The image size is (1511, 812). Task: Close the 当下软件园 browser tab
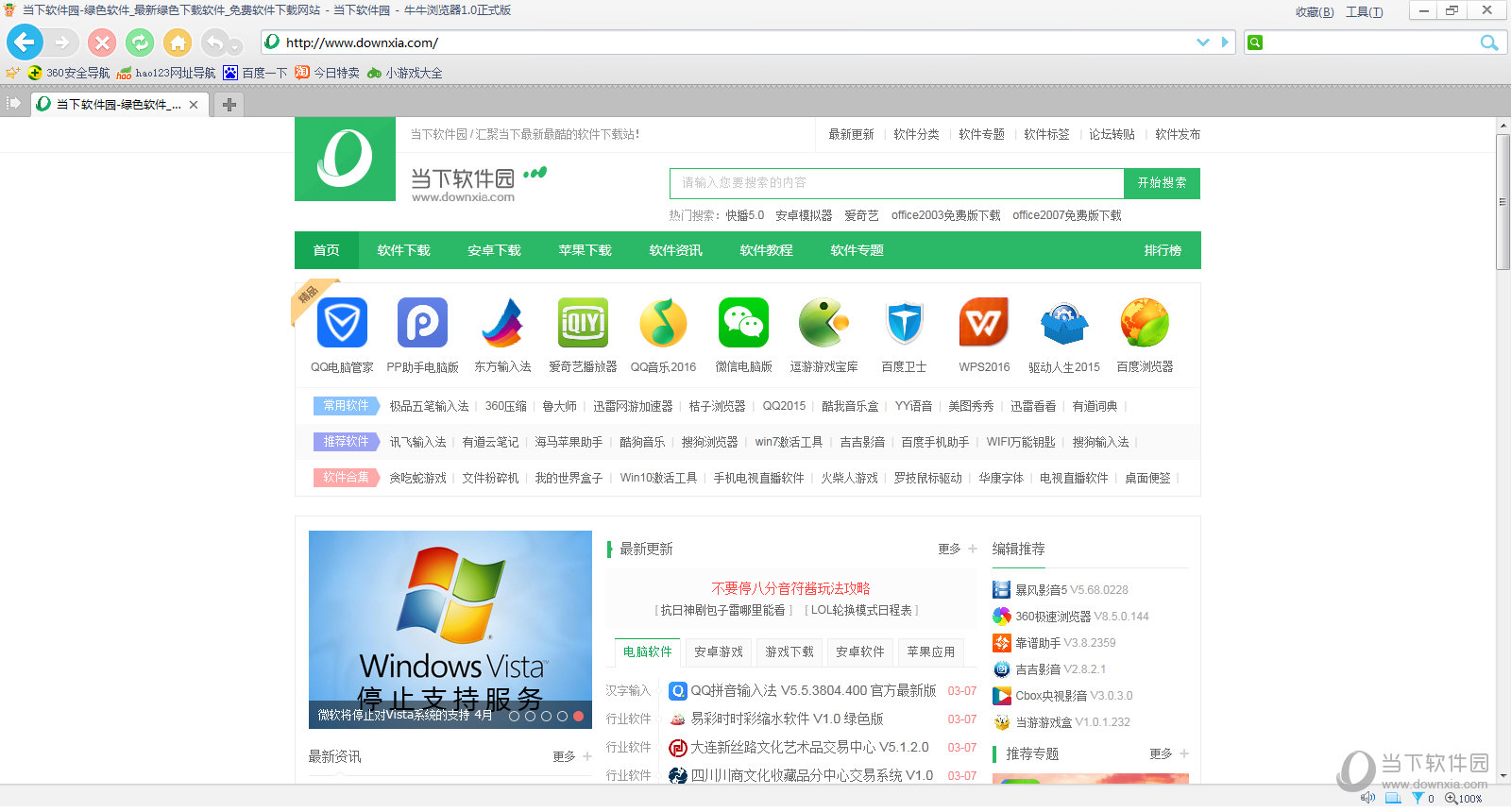coord(194,105)
